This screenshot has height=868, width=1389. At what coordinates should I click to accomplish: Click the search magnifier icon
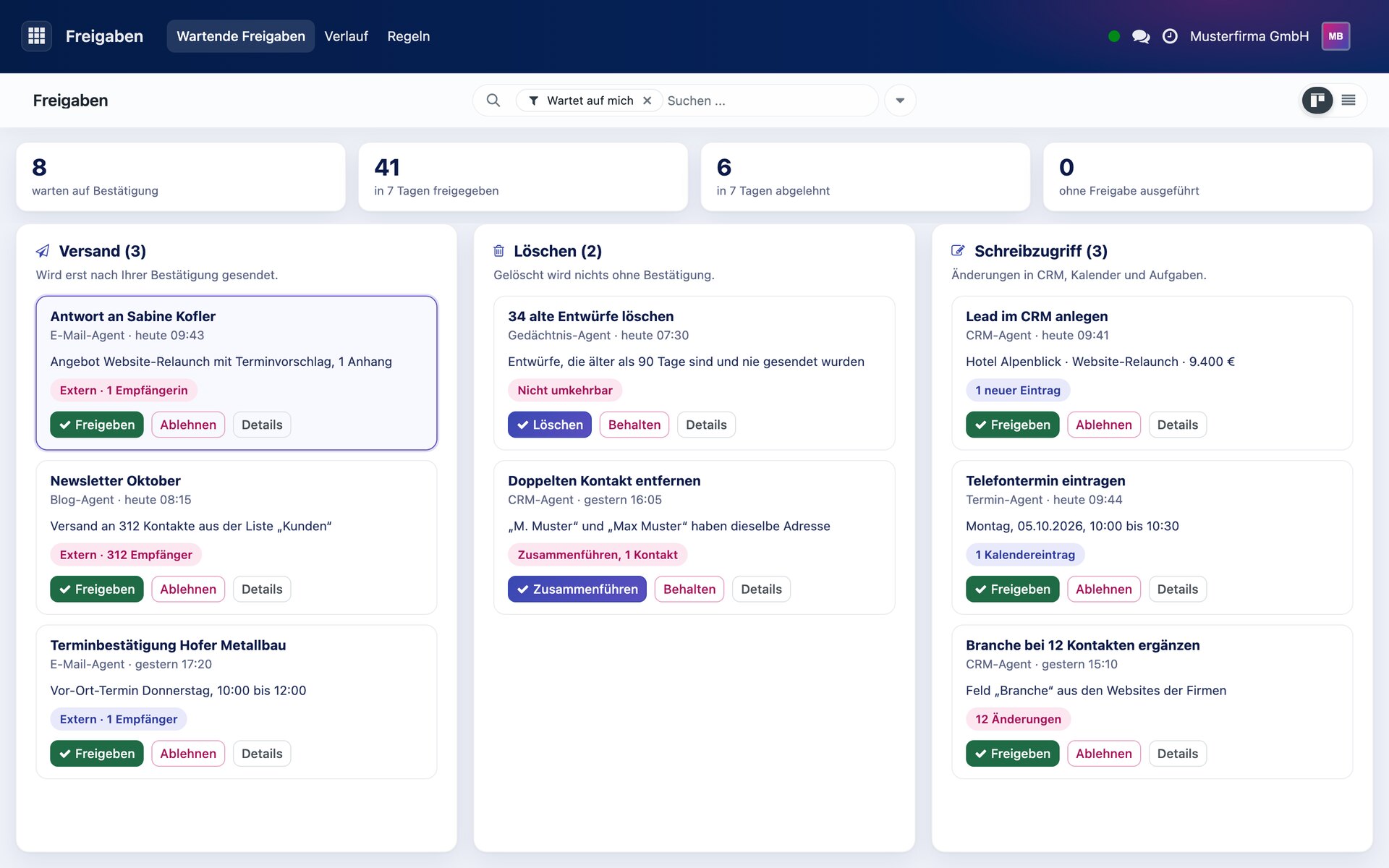[x=493, y=101]
